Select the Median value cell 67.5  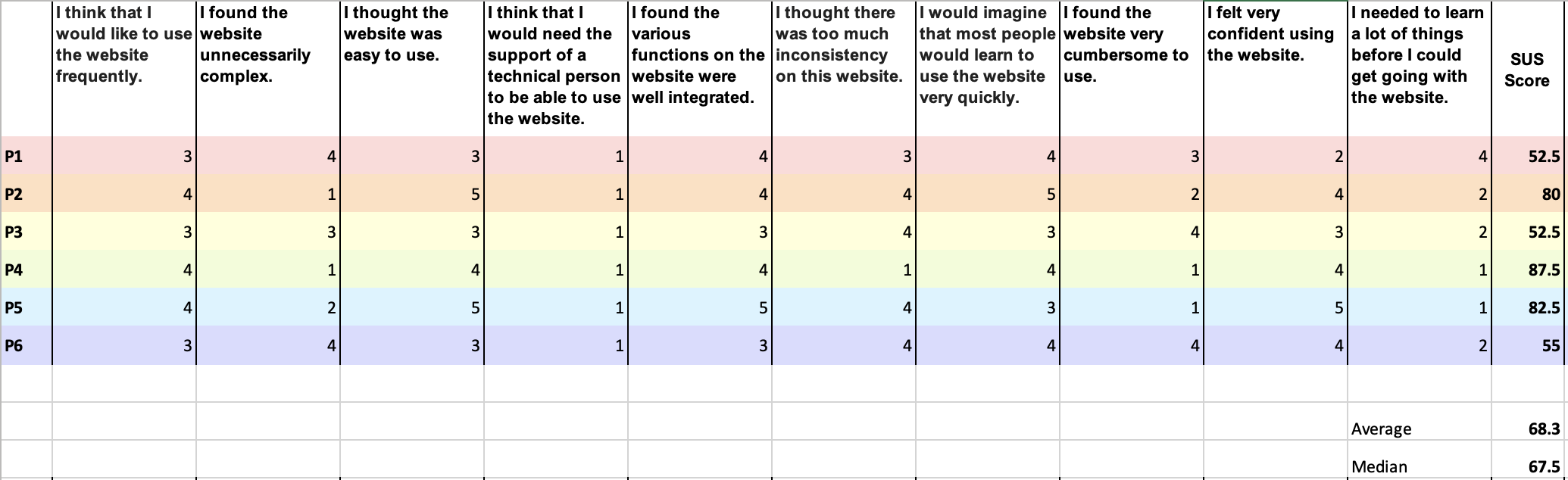click(1528, 466)
